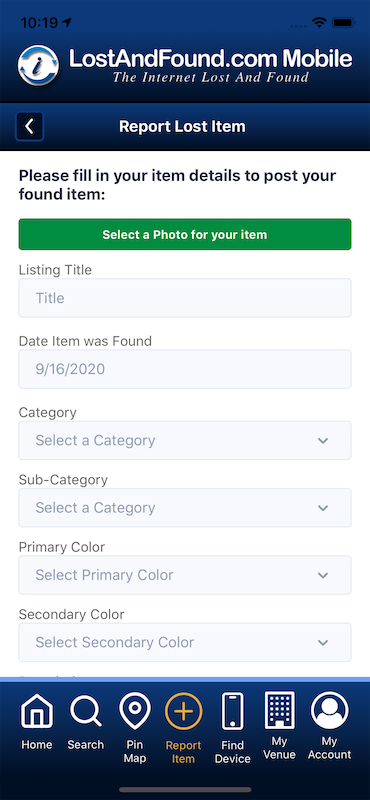This screenshot has height=800, width=370.
Task: Open the My Account profile icon
Action: (330, 710)
